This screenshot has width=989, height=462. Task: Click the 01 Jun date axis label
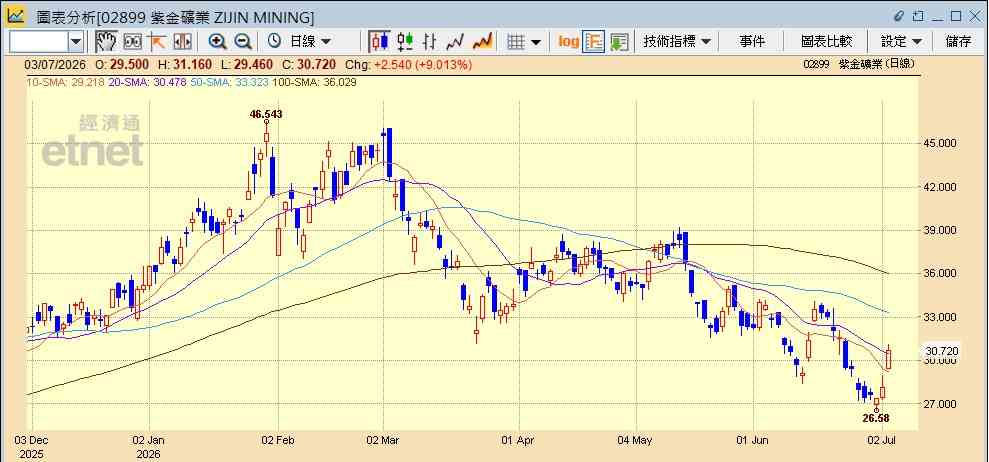pos(752,441)
